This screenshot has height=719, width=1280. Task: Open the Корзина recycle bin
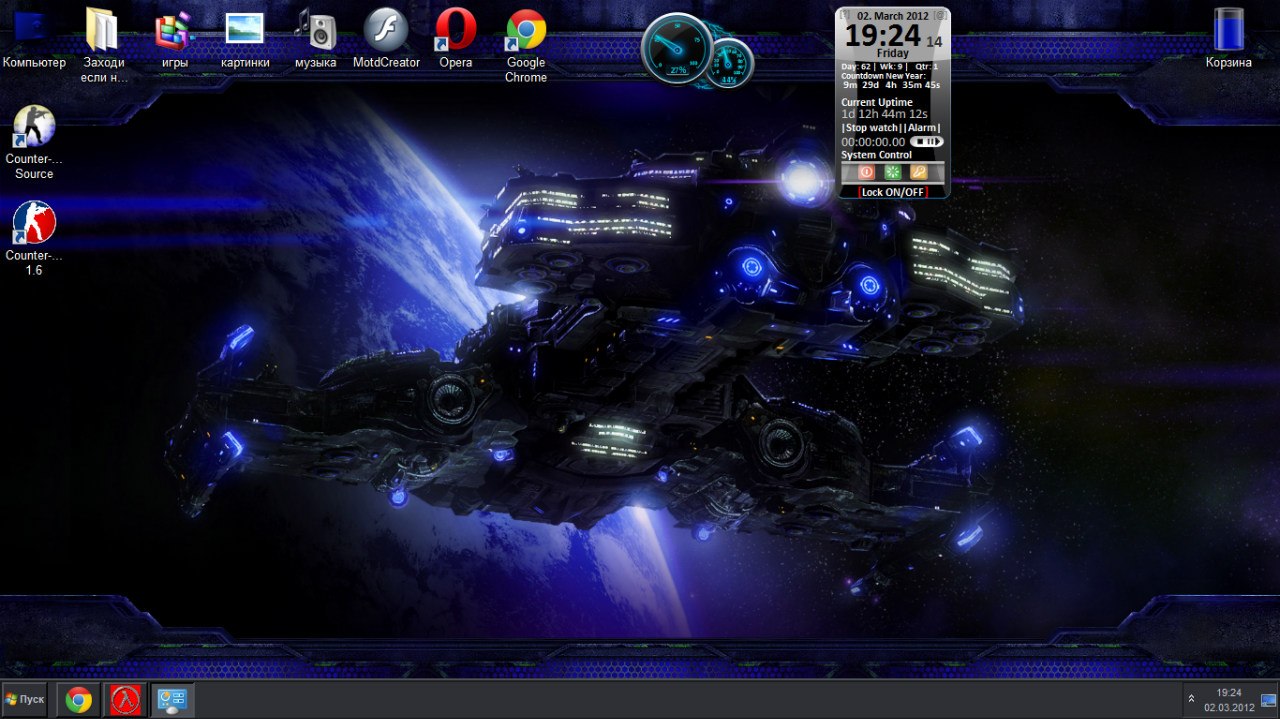tap(1228, 32)
